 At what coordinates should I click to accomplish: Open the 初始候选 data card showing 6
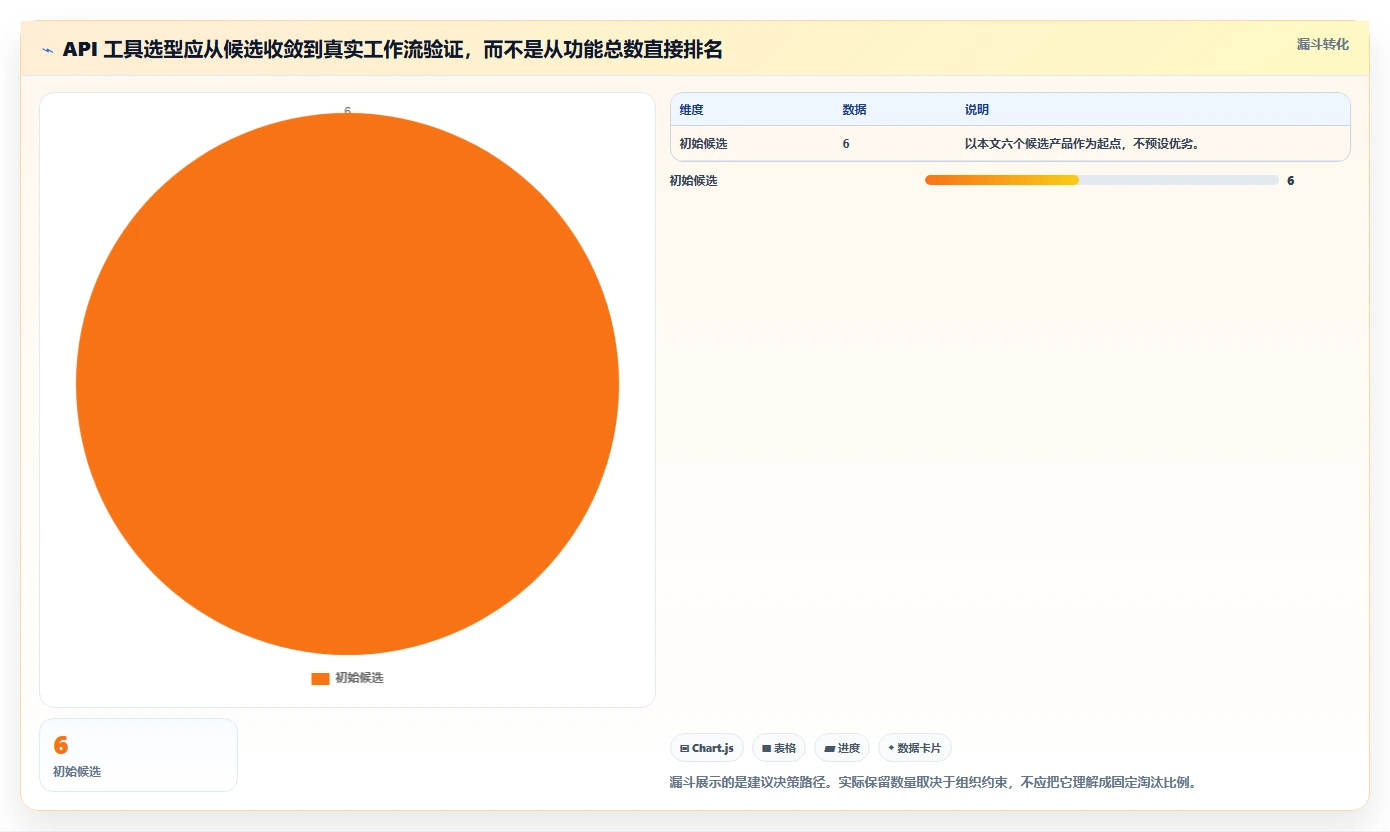click(x=138, y=755)
